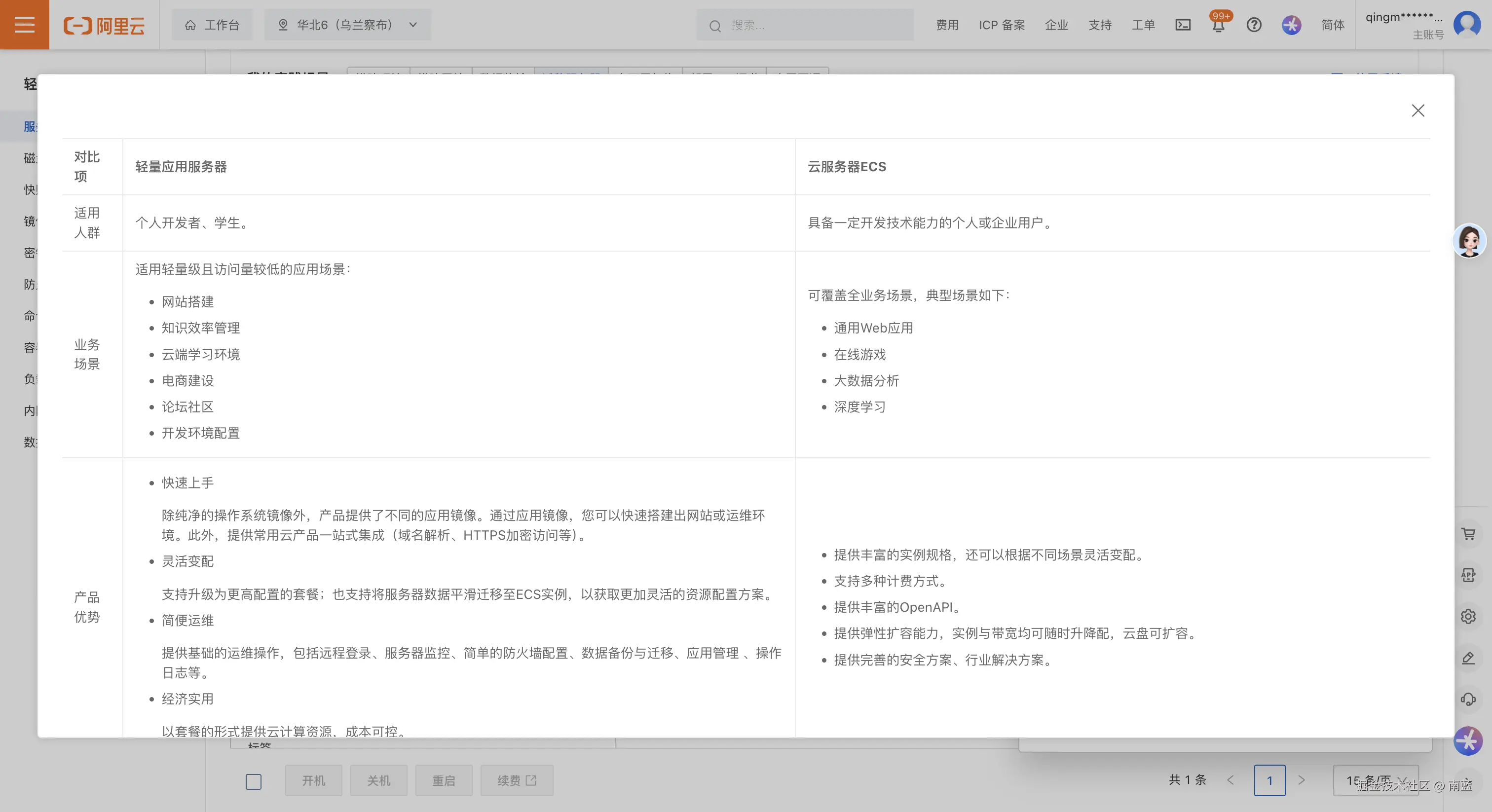
Task: Click the 快速上手 bullet heading
Action: tap(187, 483)
